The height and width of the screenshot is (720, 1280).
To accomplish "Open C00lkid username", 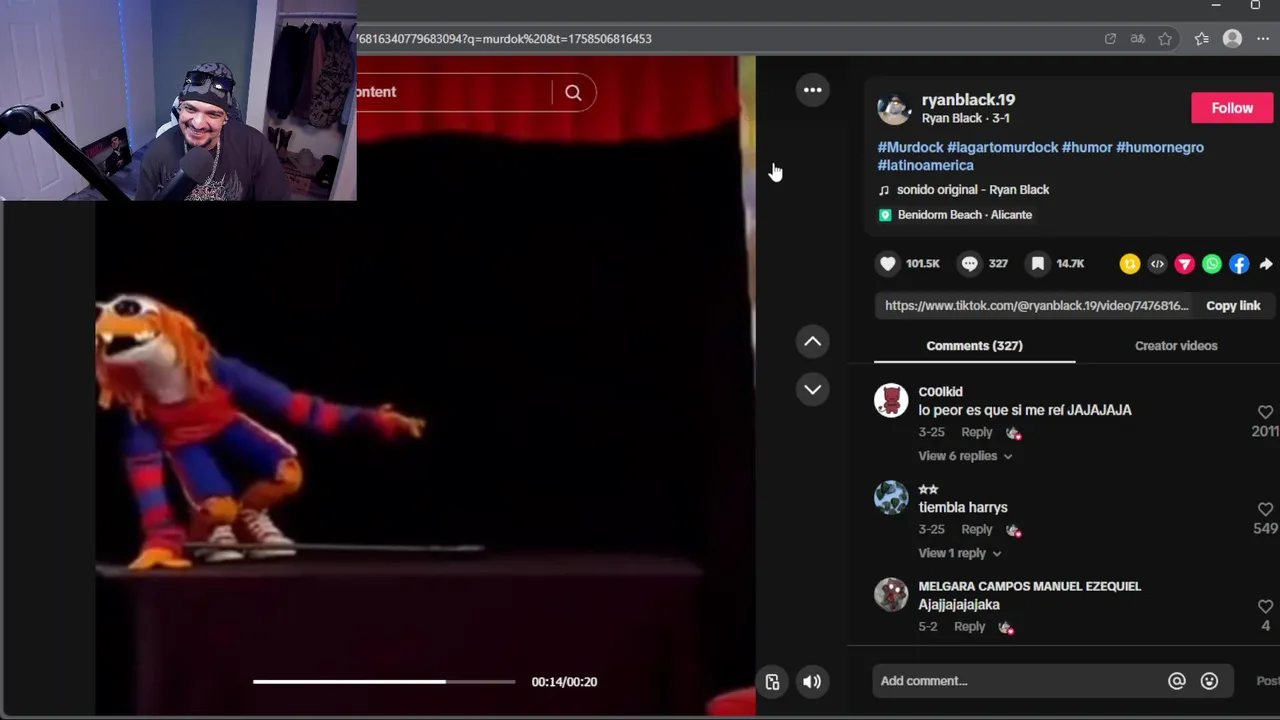I will coord(940,392).
